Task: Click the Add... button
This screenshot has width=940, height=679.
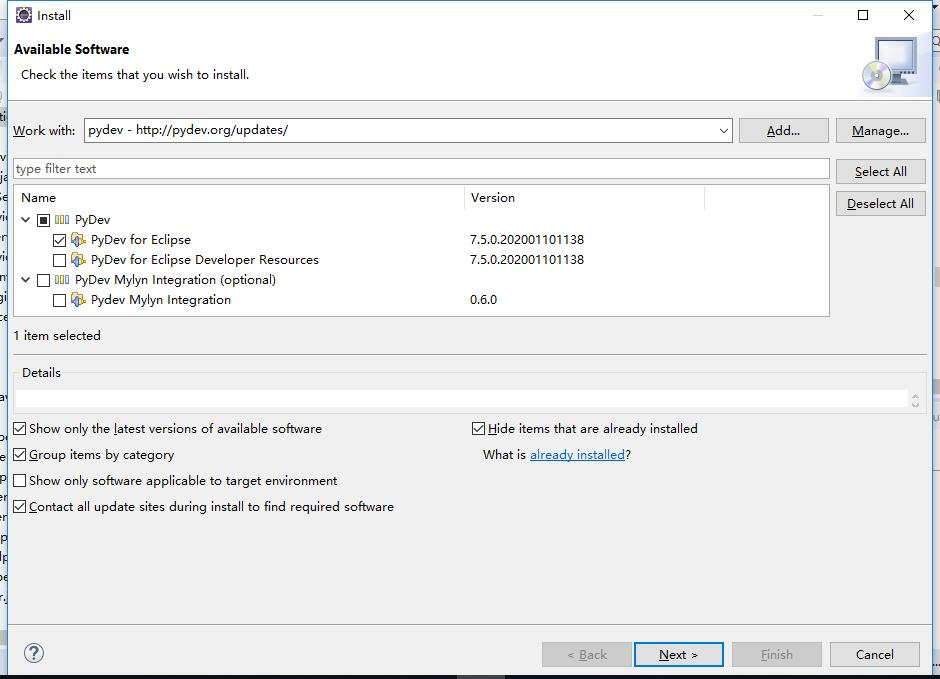Action: (784, 131)
